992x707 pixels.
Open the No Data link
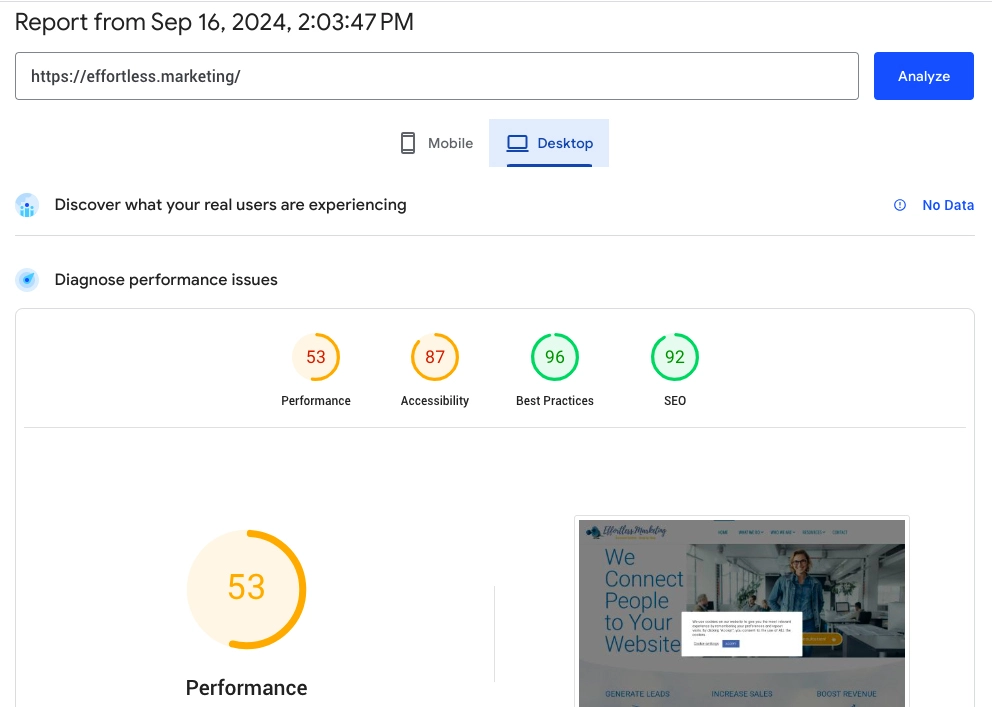coord(947,205)
